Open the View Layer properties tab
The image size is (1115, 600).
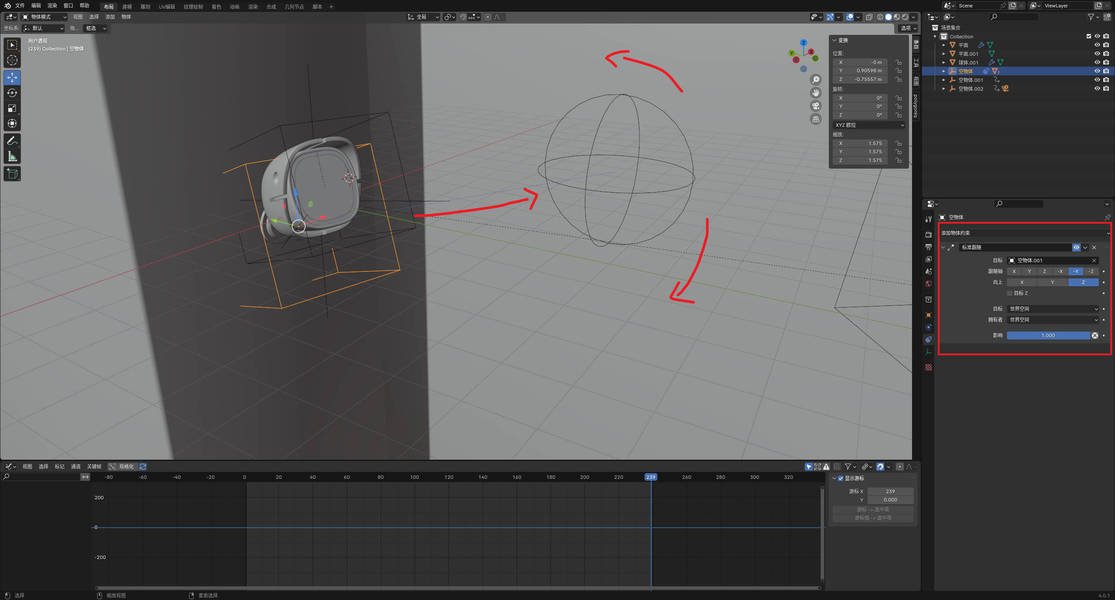point(928,259)
